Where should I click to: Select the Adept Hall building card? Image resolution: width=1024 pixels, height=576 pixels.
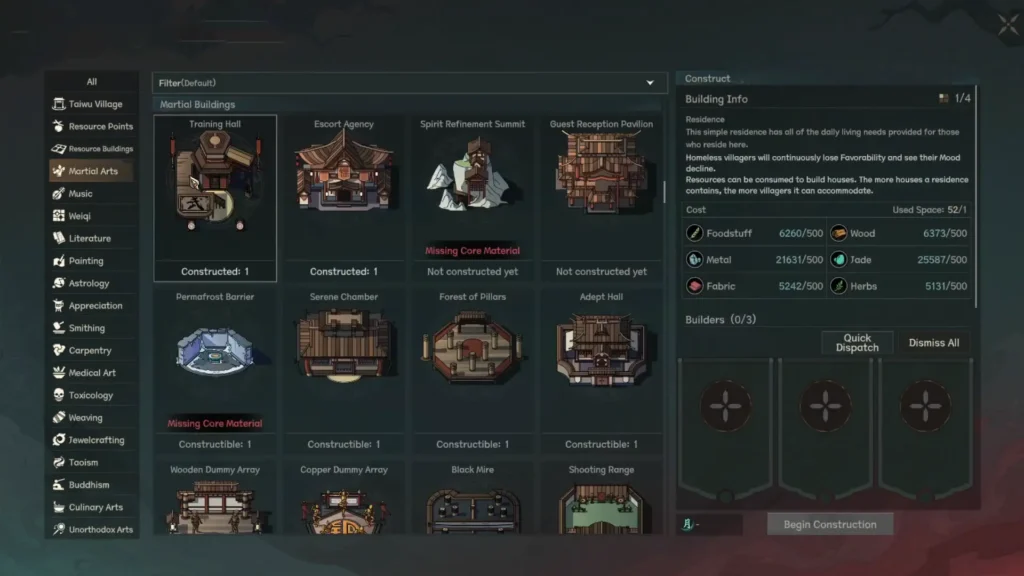601,371
